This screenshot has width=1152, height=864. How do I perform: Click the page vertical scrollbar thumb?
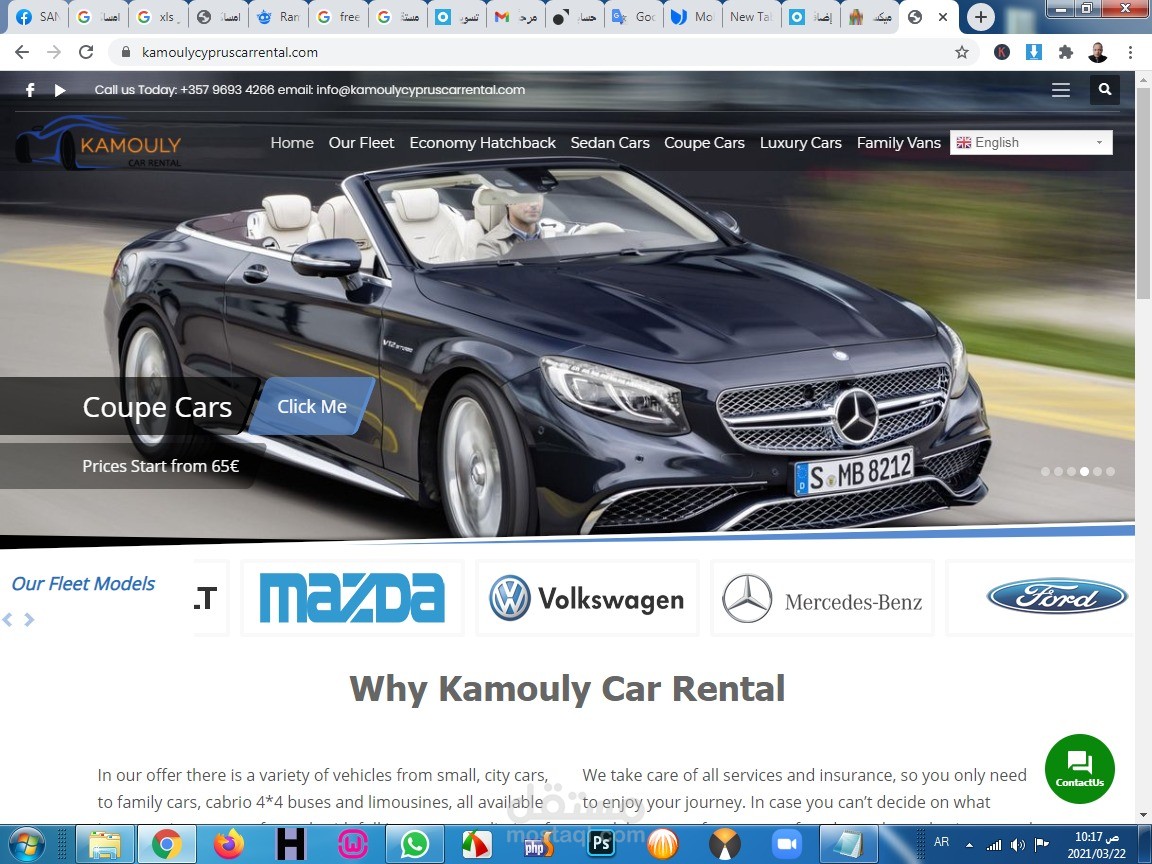tap(1143, 194)
